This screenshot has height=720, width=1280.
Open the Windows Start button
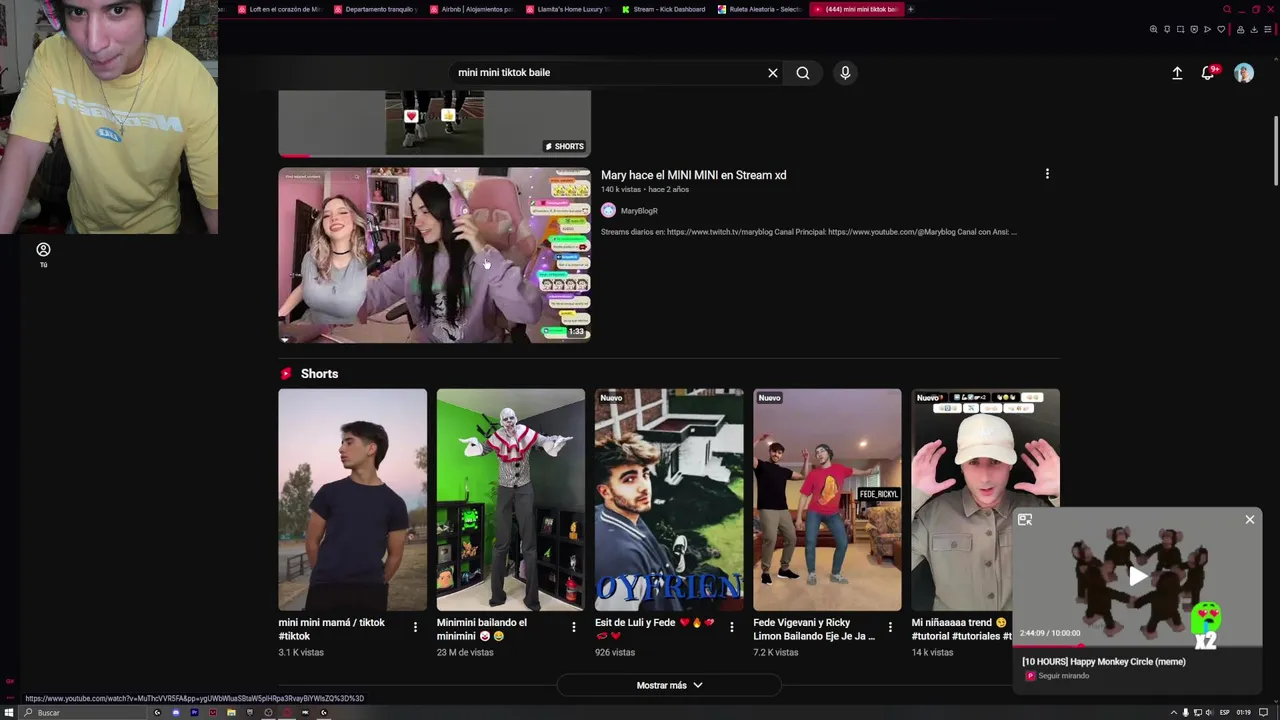(x=9, y=712)
